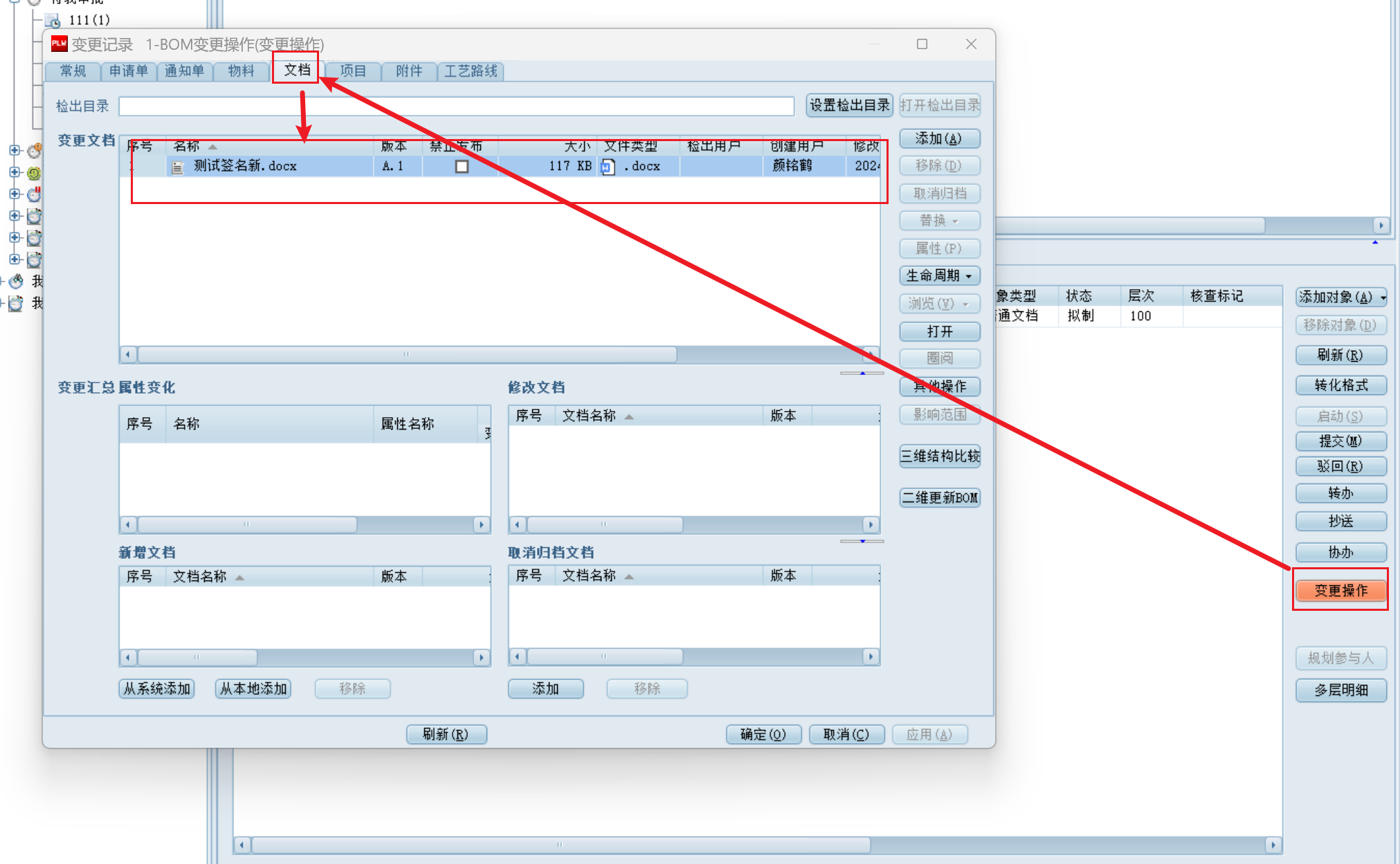Switch to the 通知单 tab
The height and width of the screenshot is (864, 1400).
tap(185, 71)
